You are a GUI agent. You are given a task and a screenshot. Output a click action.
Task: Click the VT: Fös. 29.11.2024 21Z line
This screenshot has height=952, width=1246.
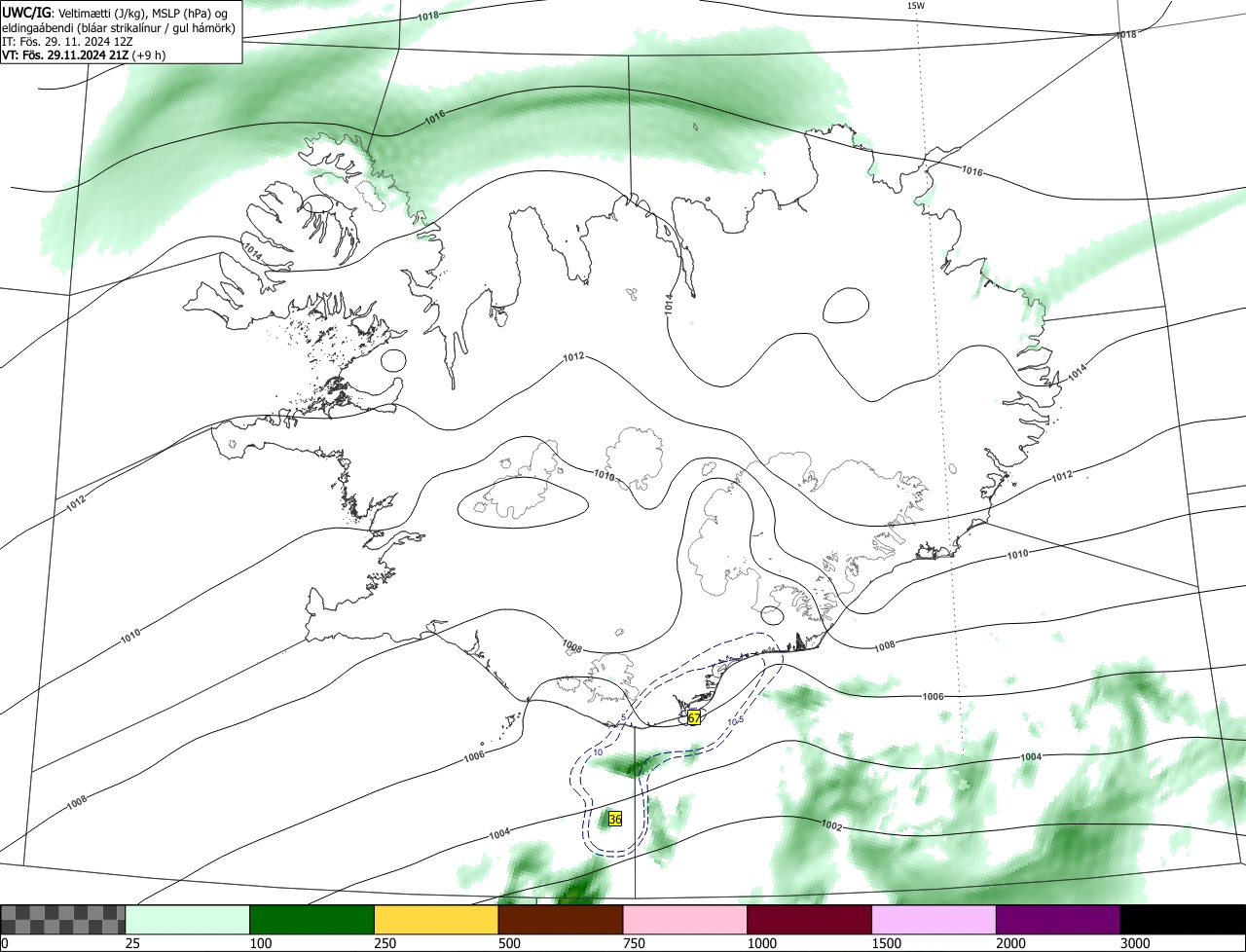(84, 55)
